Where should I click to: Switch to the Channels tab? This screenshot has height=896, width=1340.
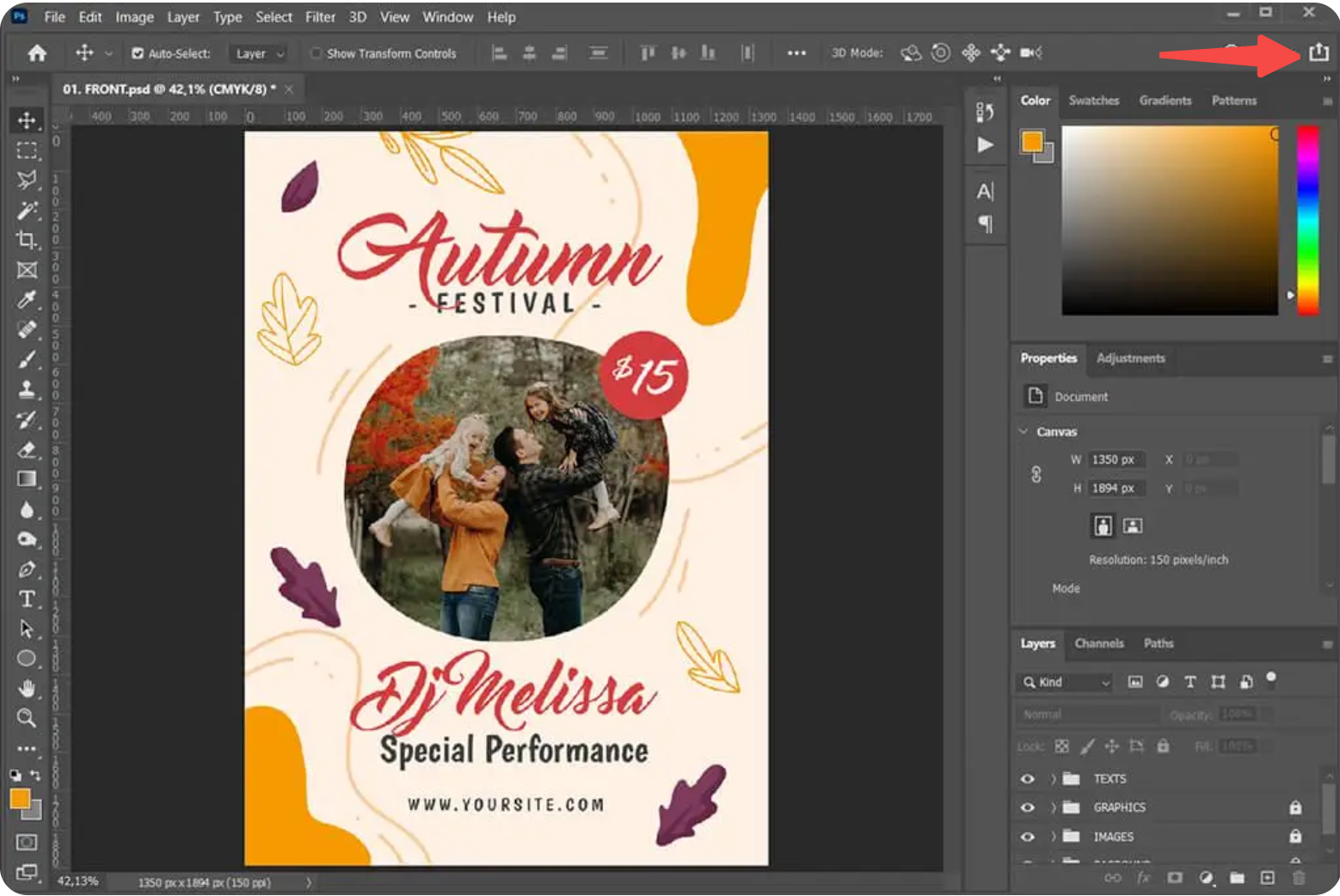point(1099,643)
